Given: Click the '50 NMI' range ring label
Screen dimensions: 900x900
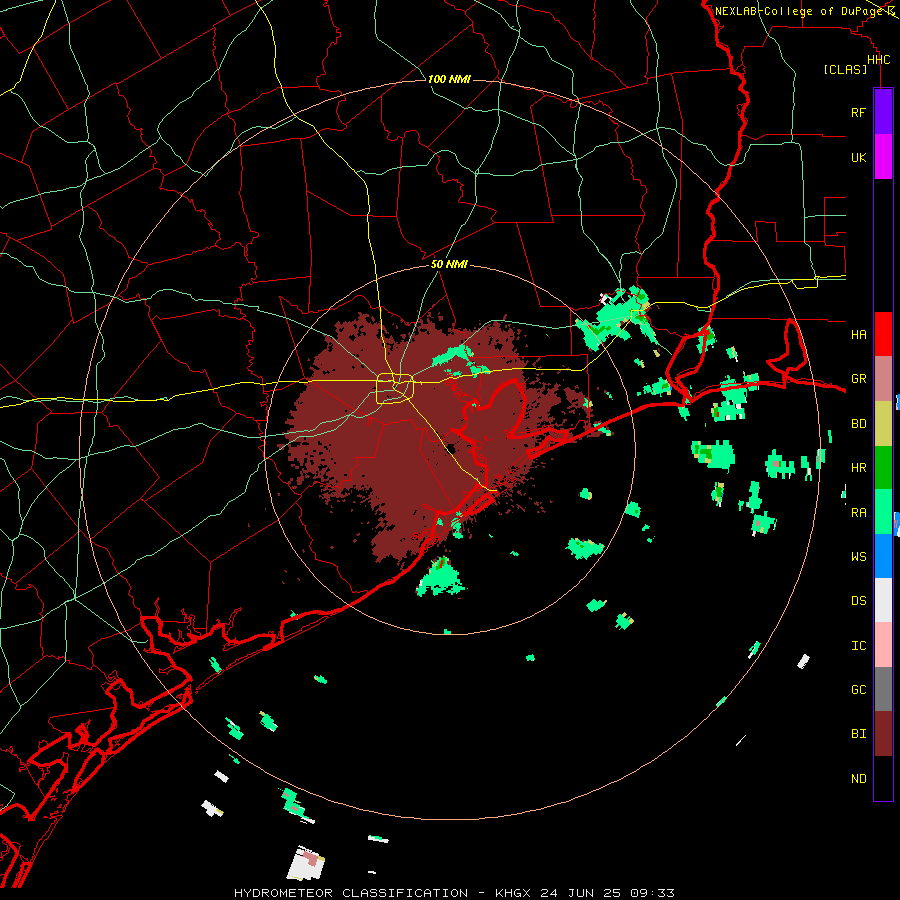Looking at the screenshot, I should [449, 264].
